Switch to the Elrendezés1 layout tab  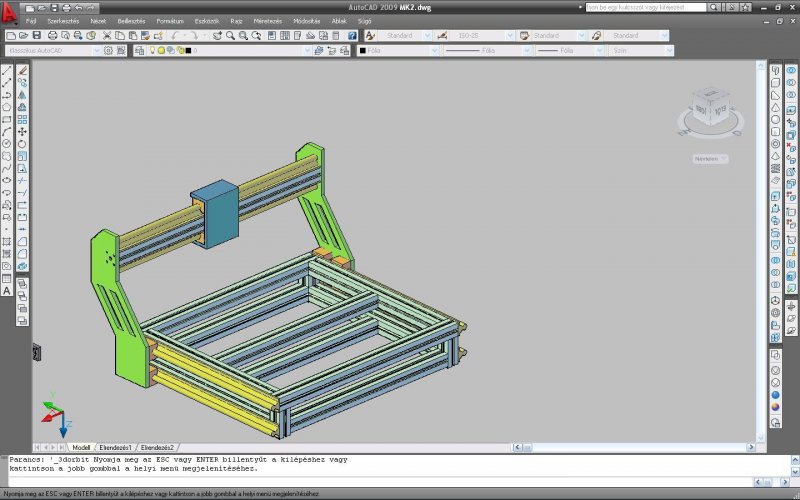pos(115,447)
